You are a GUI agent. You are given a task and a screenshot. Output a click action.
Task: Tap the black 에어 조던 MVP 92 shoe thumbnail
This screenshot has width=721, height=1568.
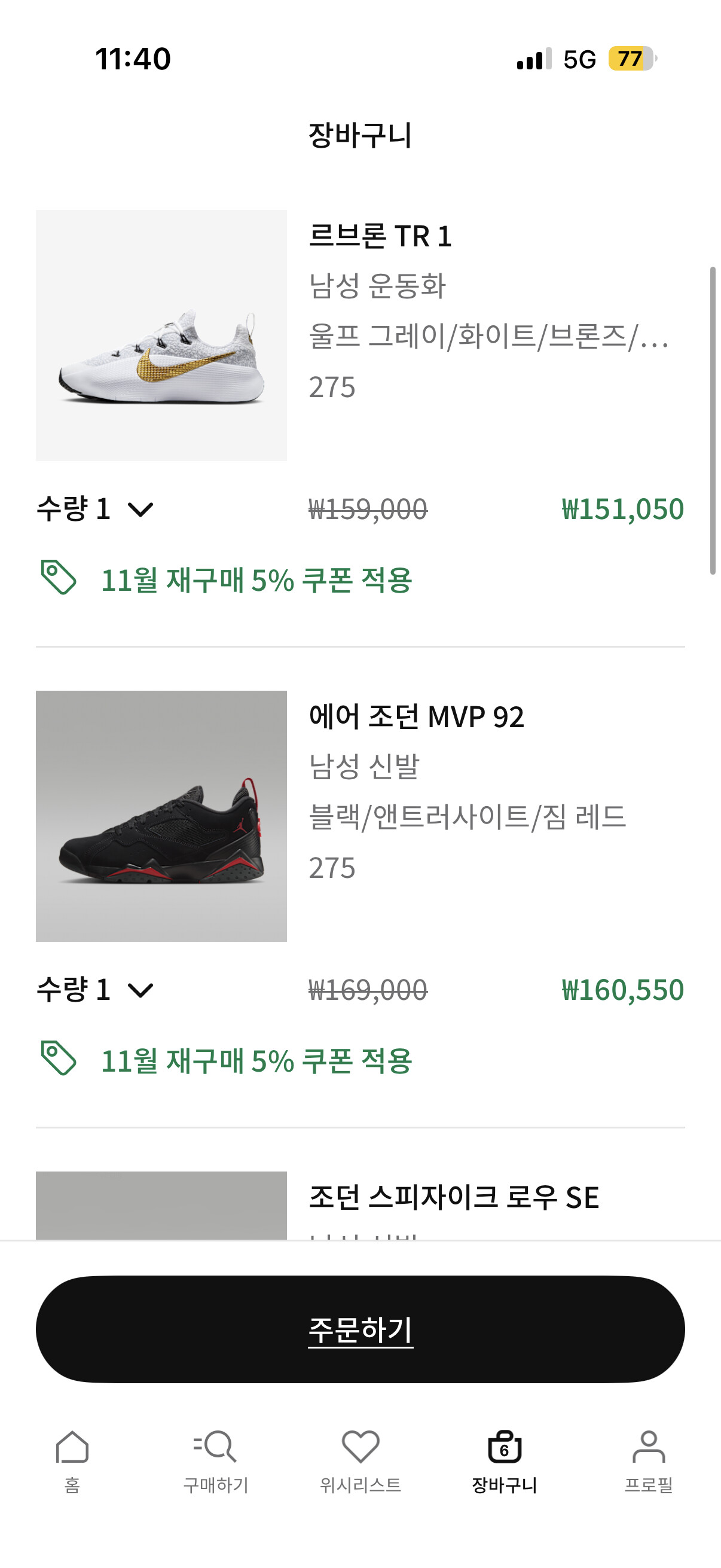pyautogui.click(x=161, y=816)
